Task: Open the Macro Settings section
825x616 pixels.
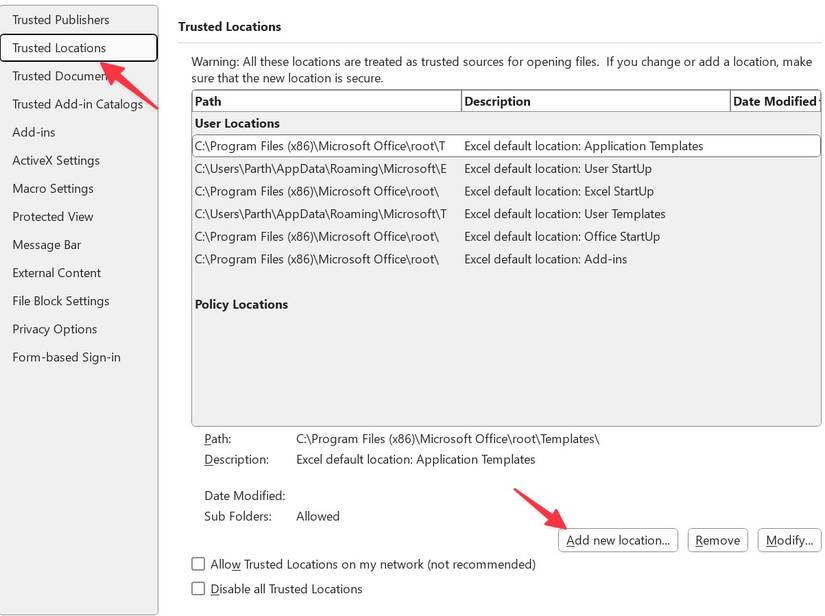Action: 54,188
